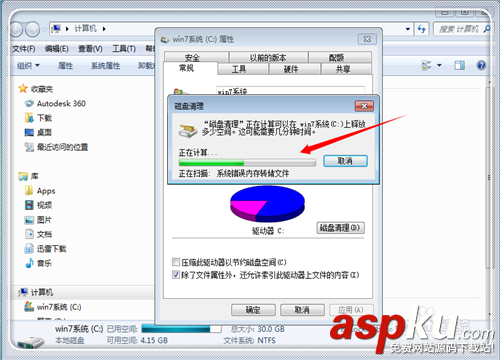Click 确定 in the properties dialog

253,310
